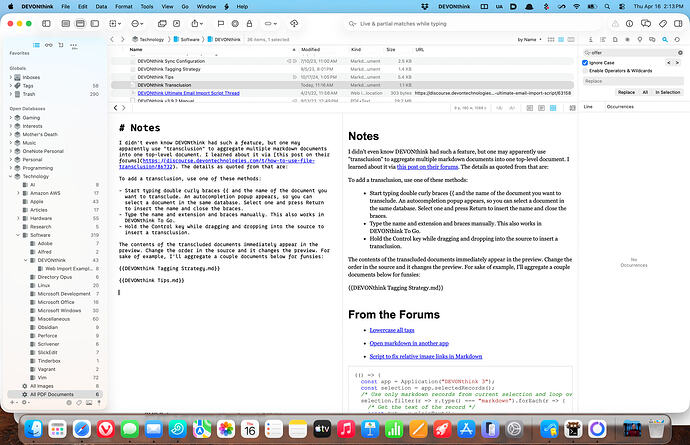Open the by Name sort dropdown

coord(529,40)
